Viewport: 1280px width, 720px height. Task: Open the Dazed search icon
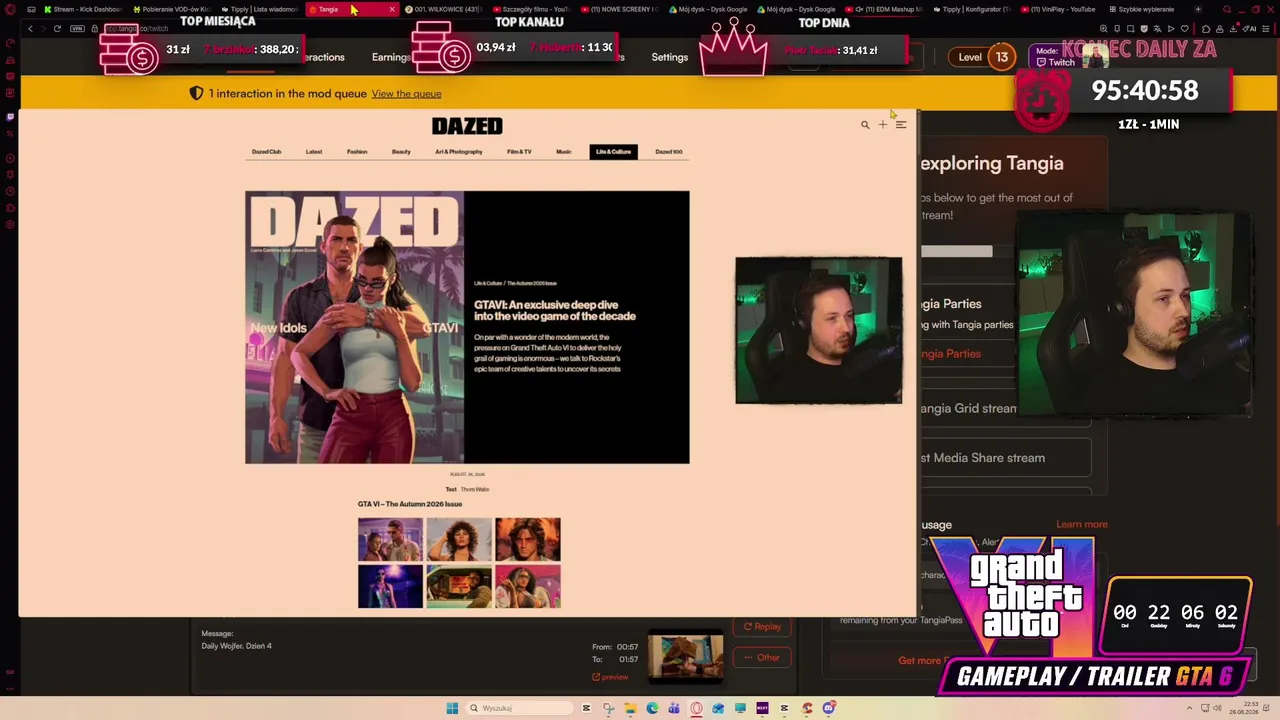click(865, 125)
